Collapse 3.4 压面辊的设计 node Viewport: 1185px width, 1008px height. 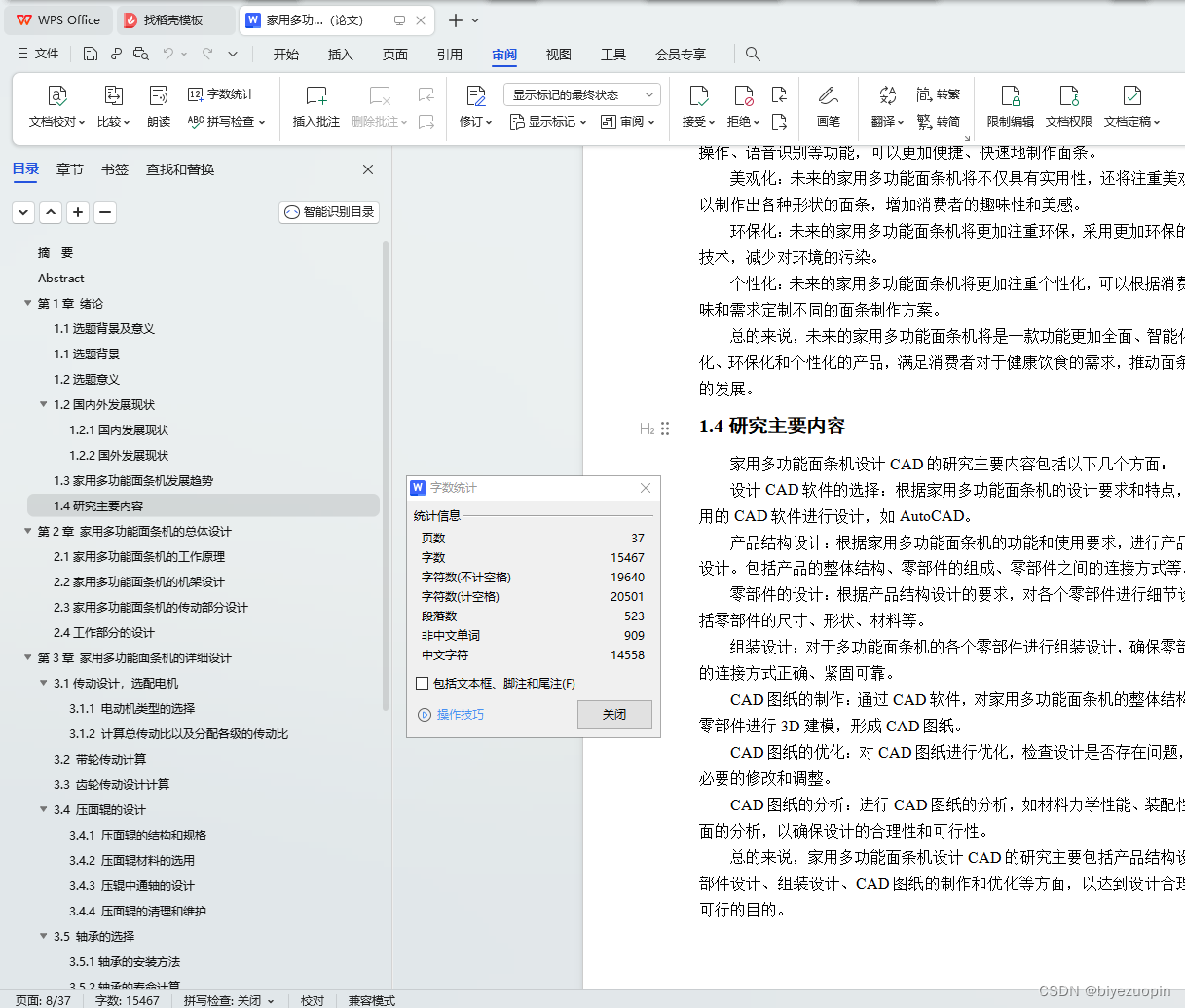click(44, 810)
